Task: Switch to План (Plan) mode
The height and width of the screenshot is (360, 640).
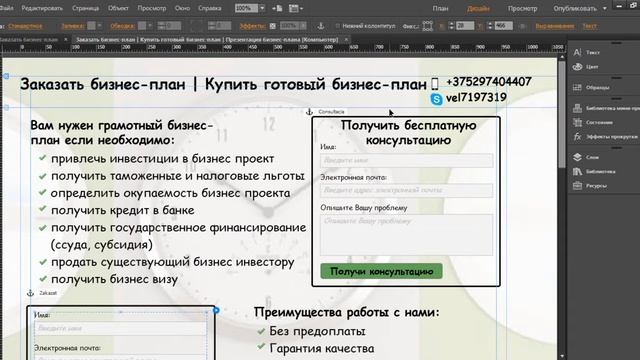Action: point(440,8)
